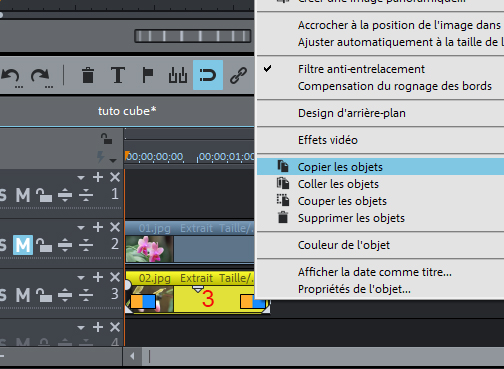The image size is (504, 369).
Task: Choose 'Supprimer les objets' menu entry
Action: click(380, 218)
